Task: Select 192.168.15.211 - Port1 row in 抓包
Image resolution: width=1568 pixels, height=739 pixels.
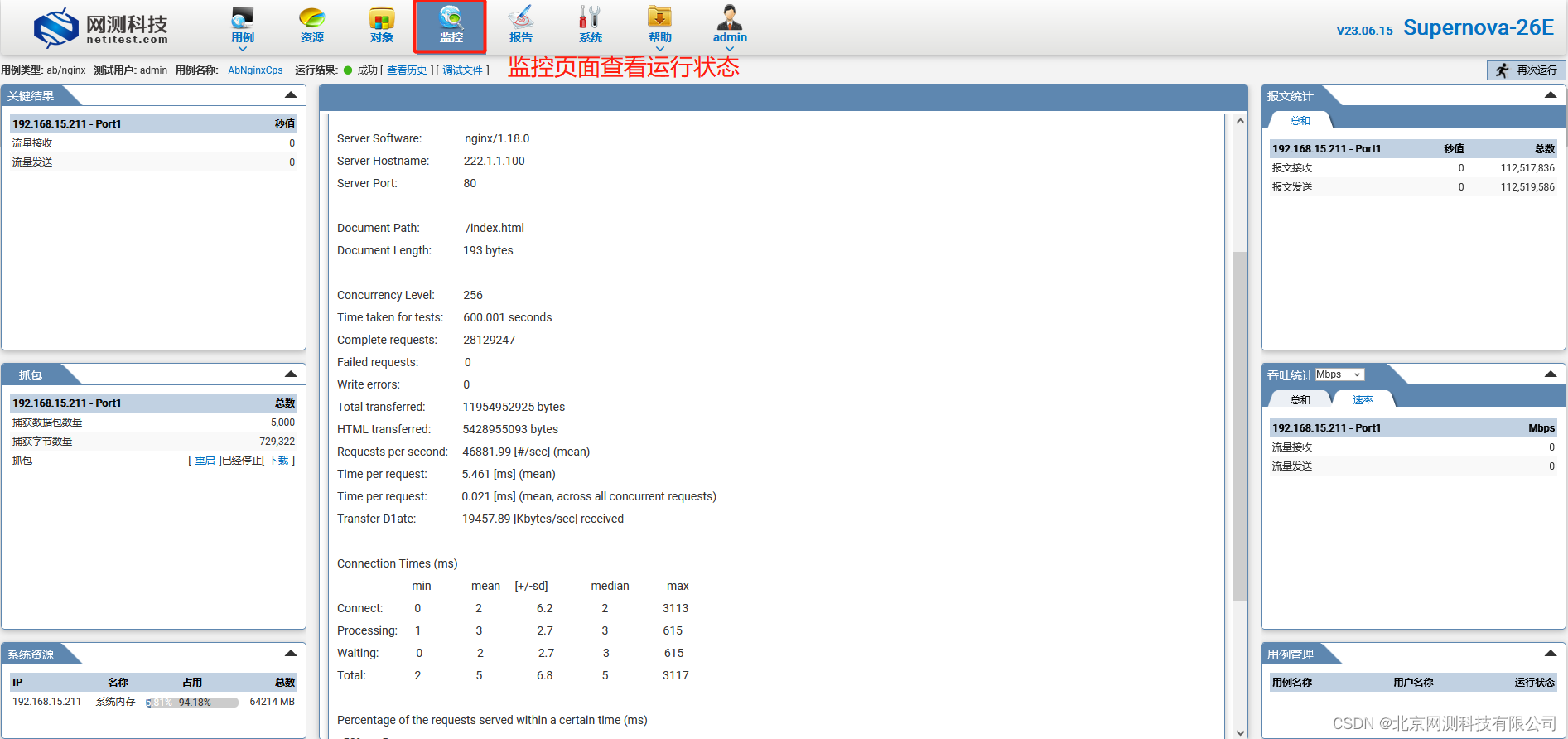Action: tap(153, 403)
